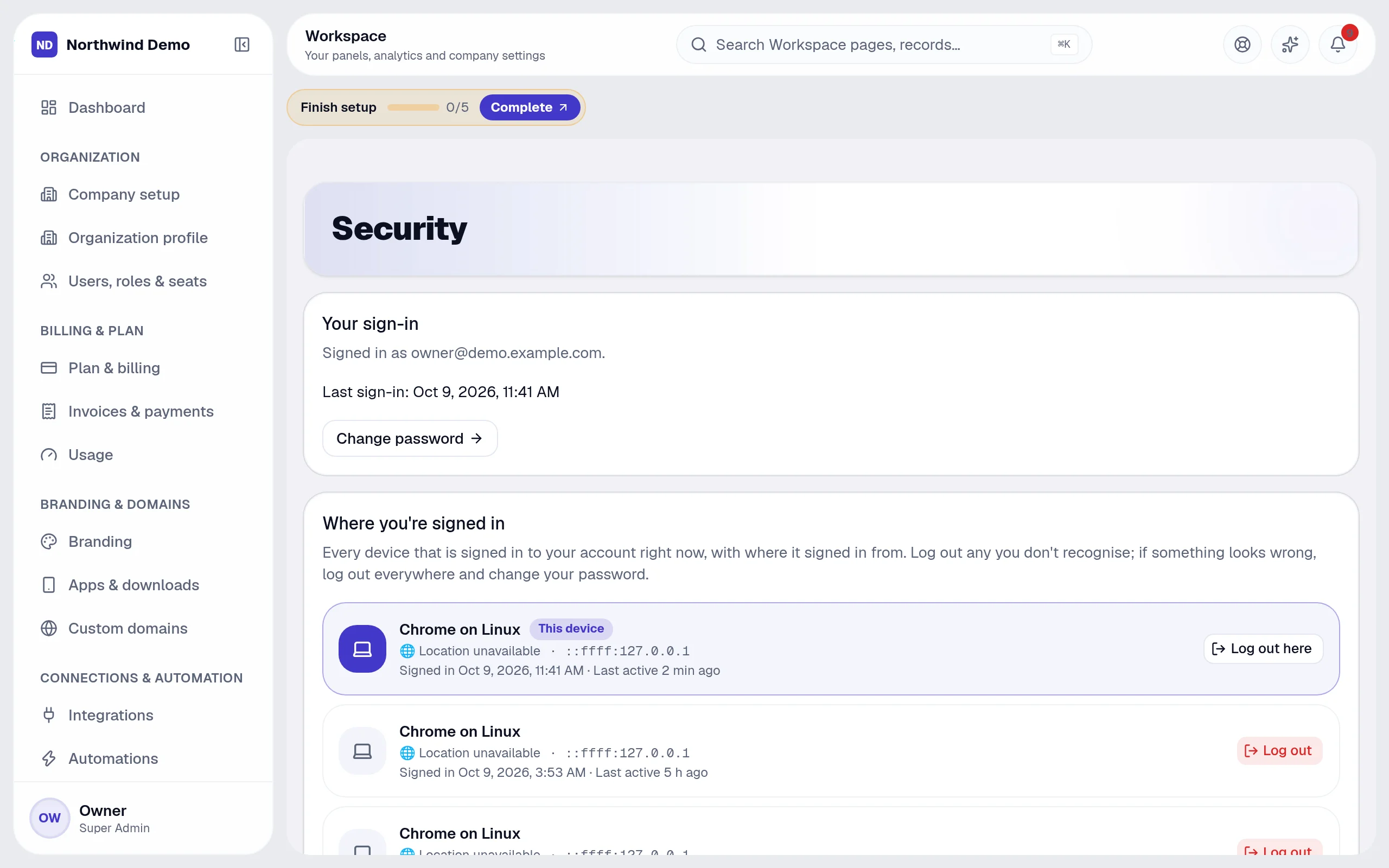Open the AI sparkles assistant icon

(1290, 44)
